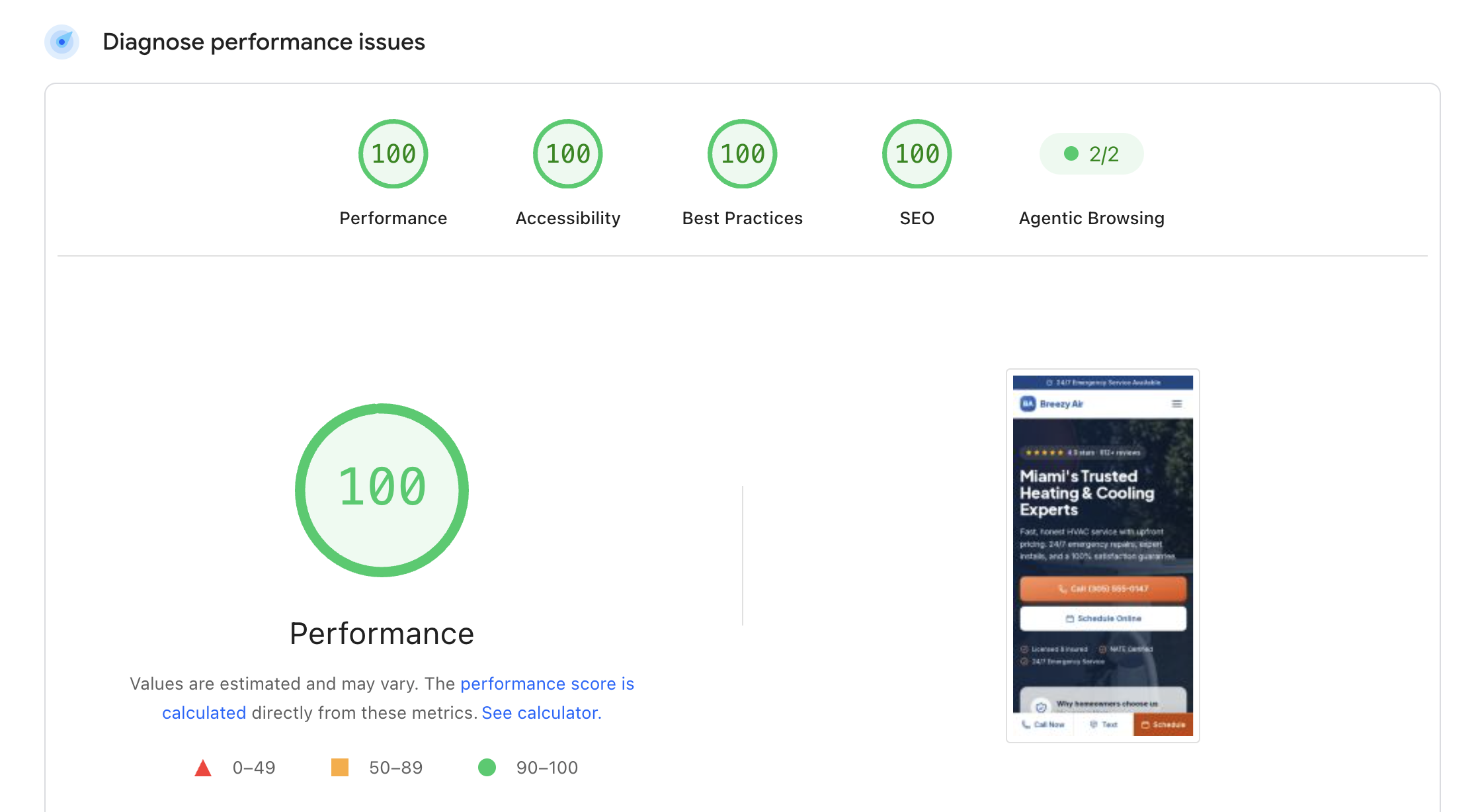Select the Accessibility score gauge
The image size is (1476, 812).
click(568, 154)
